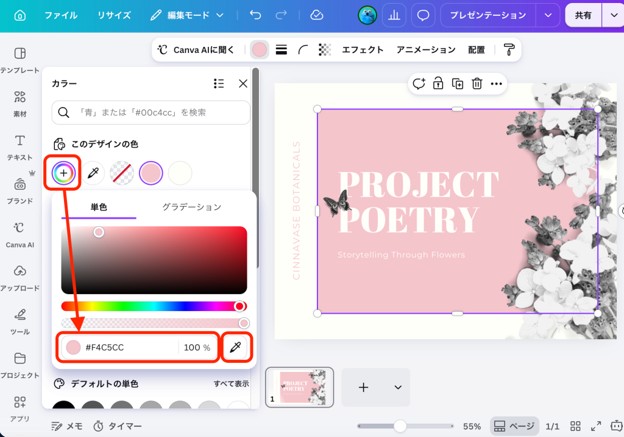The image size is (624, 437).
Task: Expand the プレゼンテーション dropdown arrow
Action: tap(548, 16)
